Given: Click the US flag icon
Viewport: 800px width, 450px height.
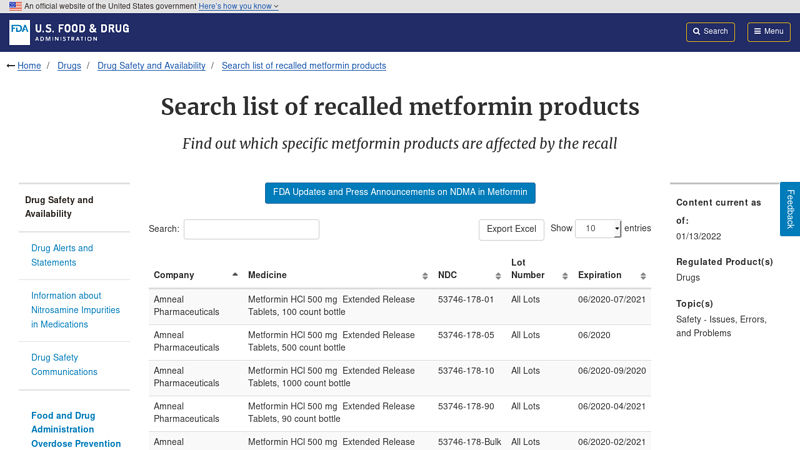Looking at the screenshot, I should [15, 6].
